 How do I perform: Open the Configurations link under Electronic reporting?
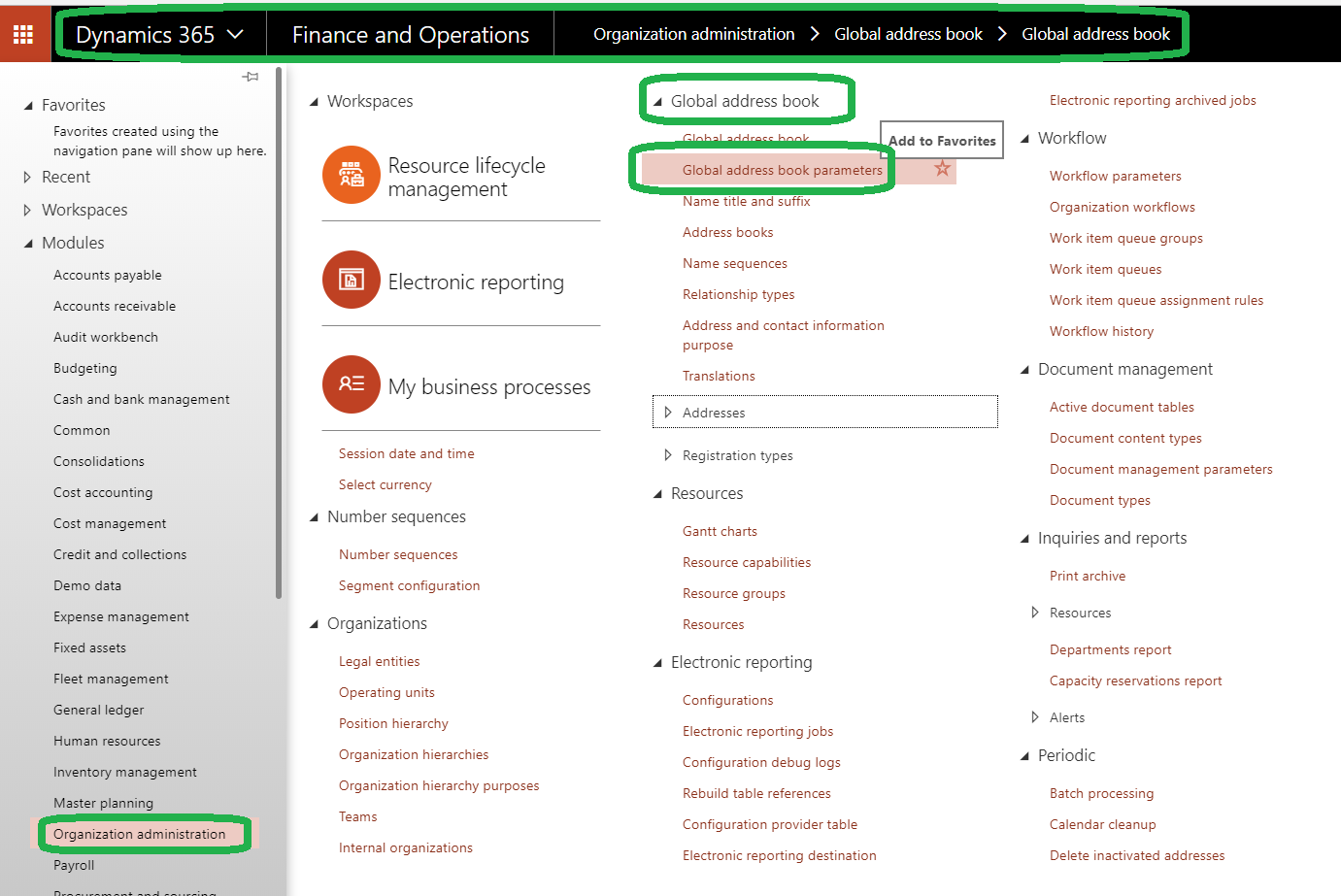(x=728, y=700)
